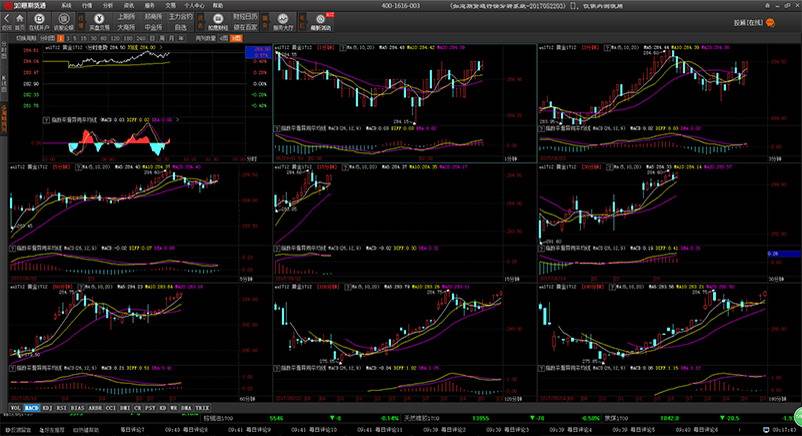Image resolution: width=802 pixels, height=436 pixels.
Task: Switch to the 120-minute period
Action: coord(116,38)
